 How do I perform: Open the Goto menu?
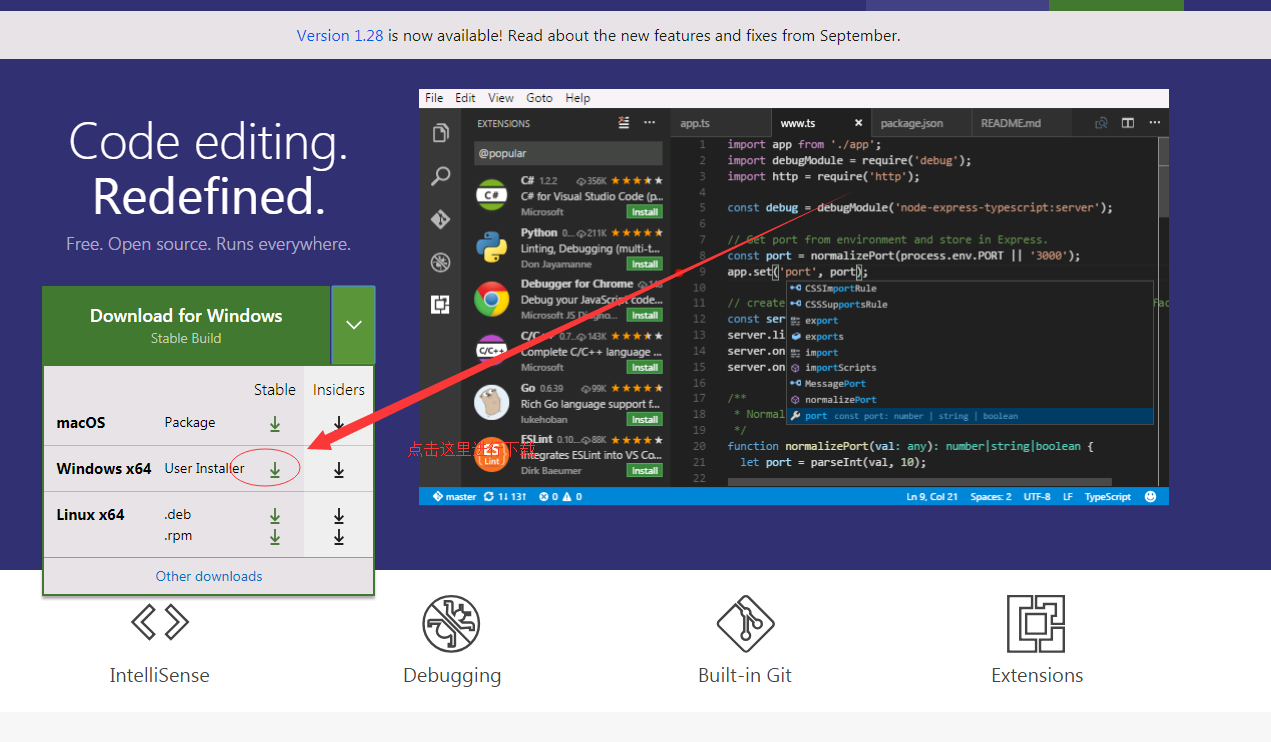(540, 98)
